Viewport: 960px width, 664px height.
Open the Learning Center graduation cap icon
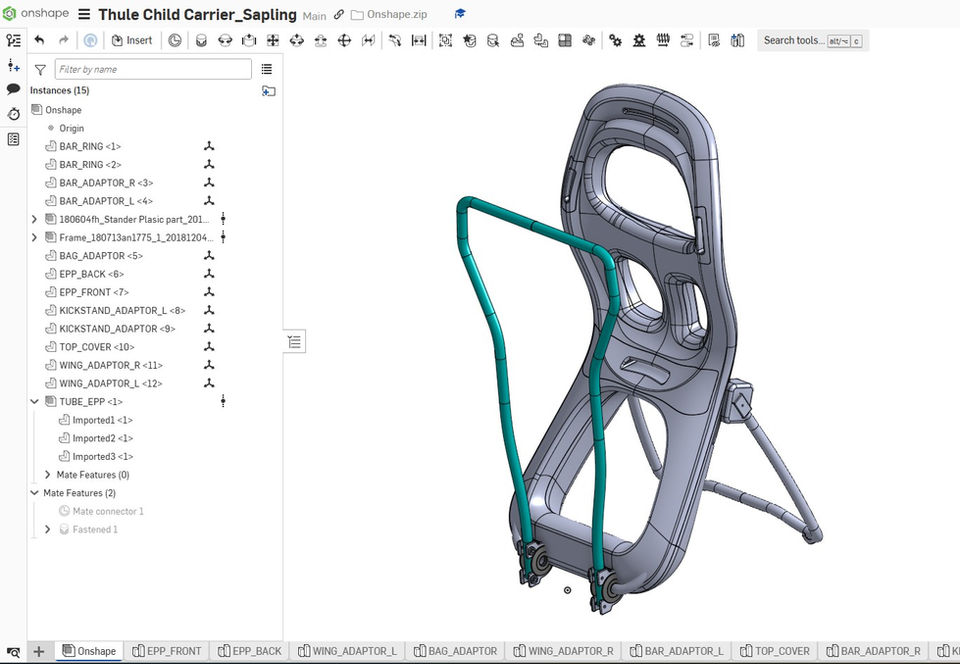click(x=460, y=15)
